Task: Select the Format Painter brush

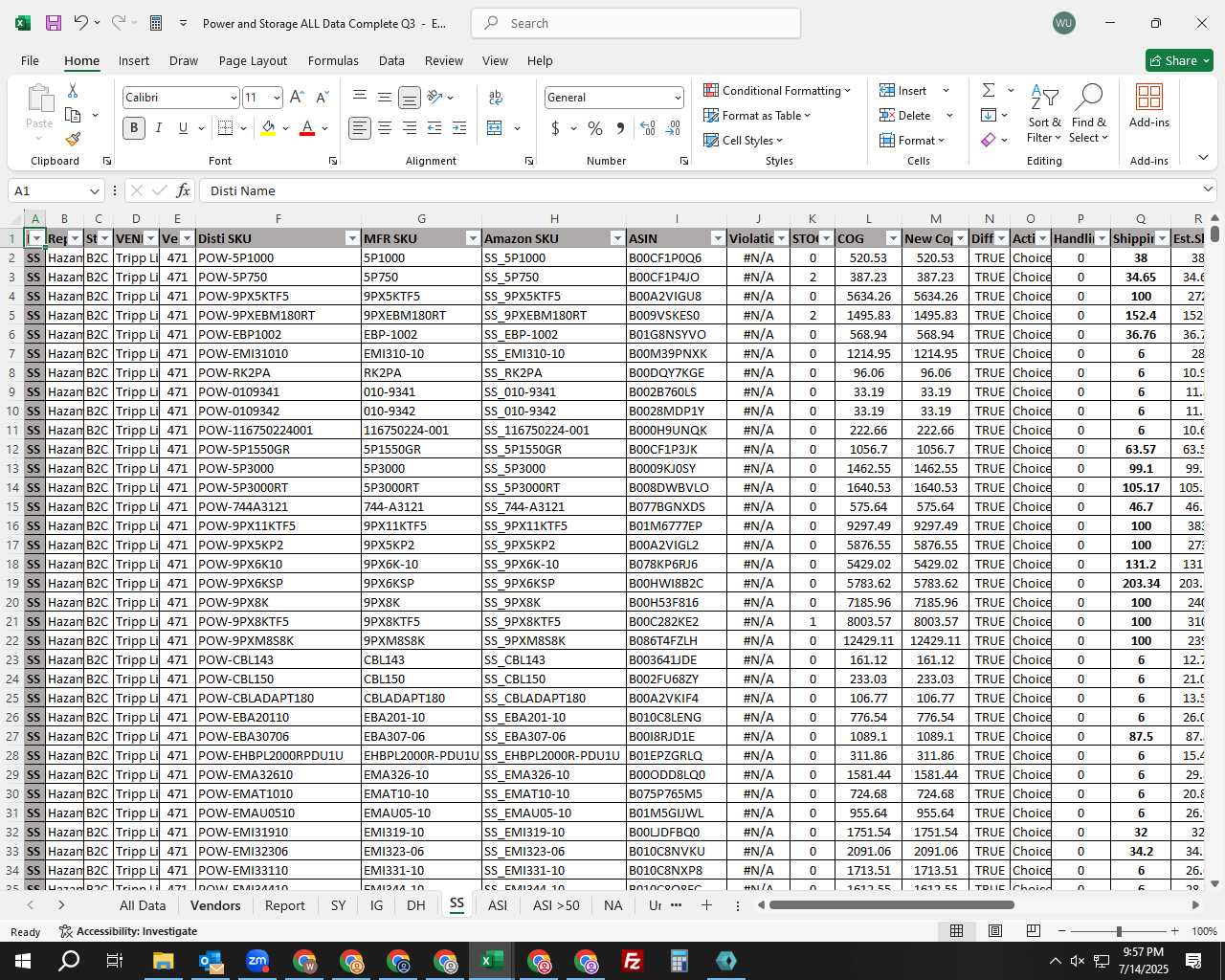Action: 73,139
